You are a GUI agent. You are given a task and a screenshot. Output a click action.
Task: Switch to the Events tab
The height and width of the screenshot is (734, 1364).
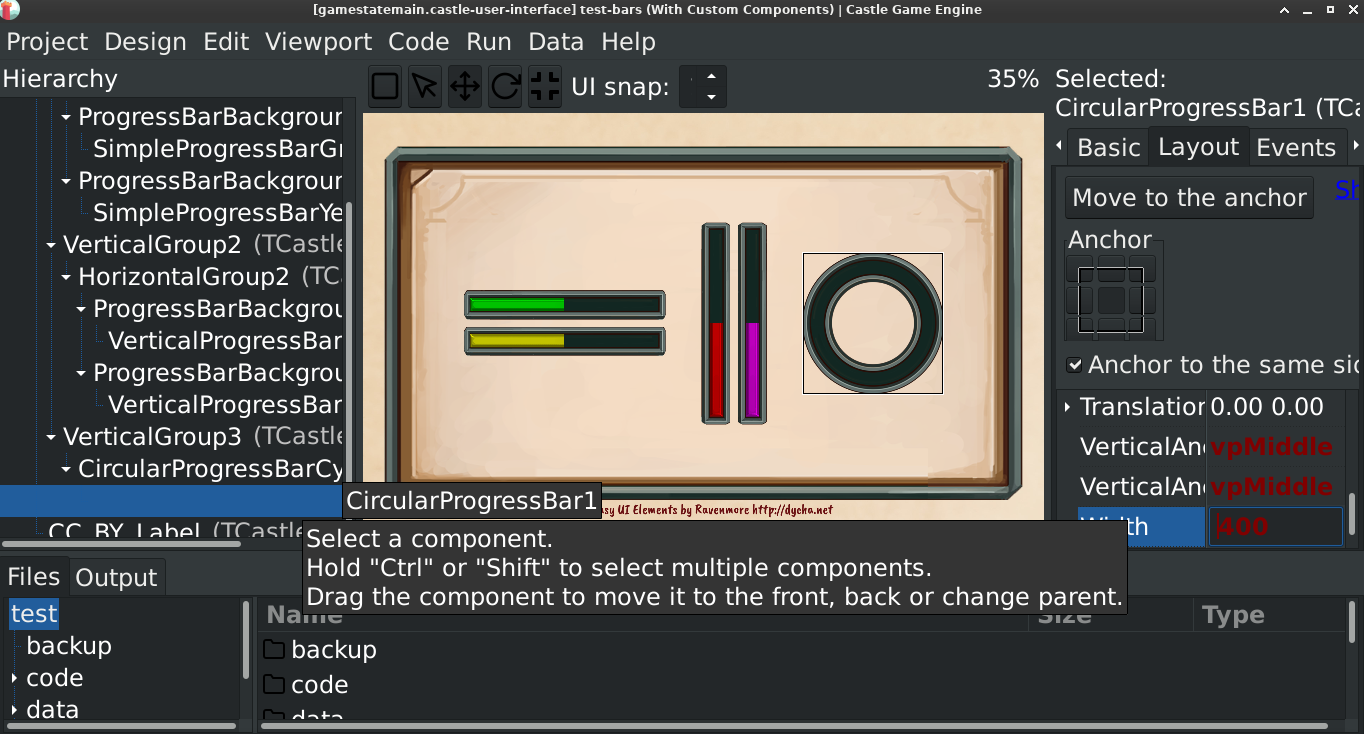[1296, 148]
